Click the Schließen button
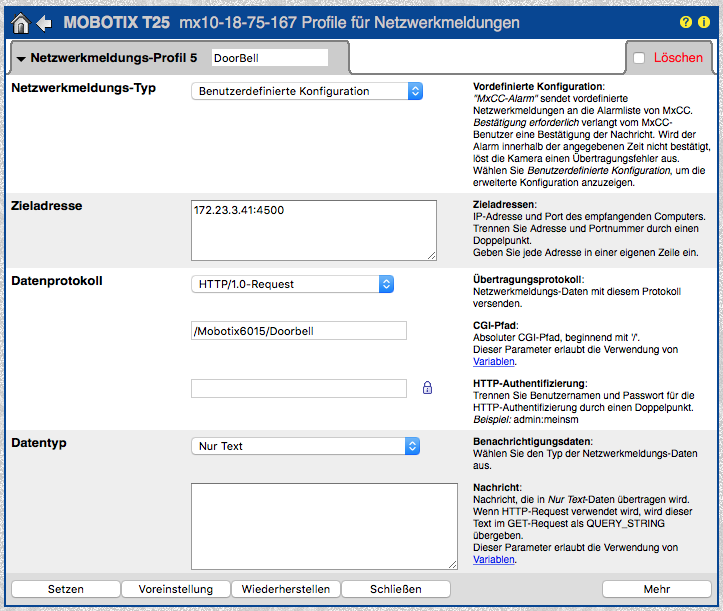Image resolution: width=723 pixels, height=611 pixels. point(395,589)
